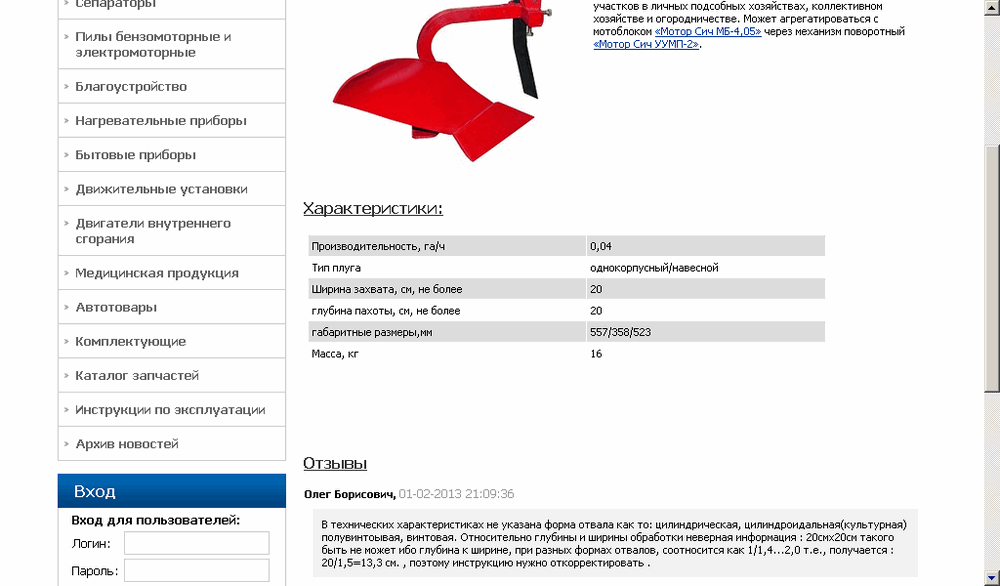Open the Комплектующие category
1000x586 pixels.
[131, 342]
